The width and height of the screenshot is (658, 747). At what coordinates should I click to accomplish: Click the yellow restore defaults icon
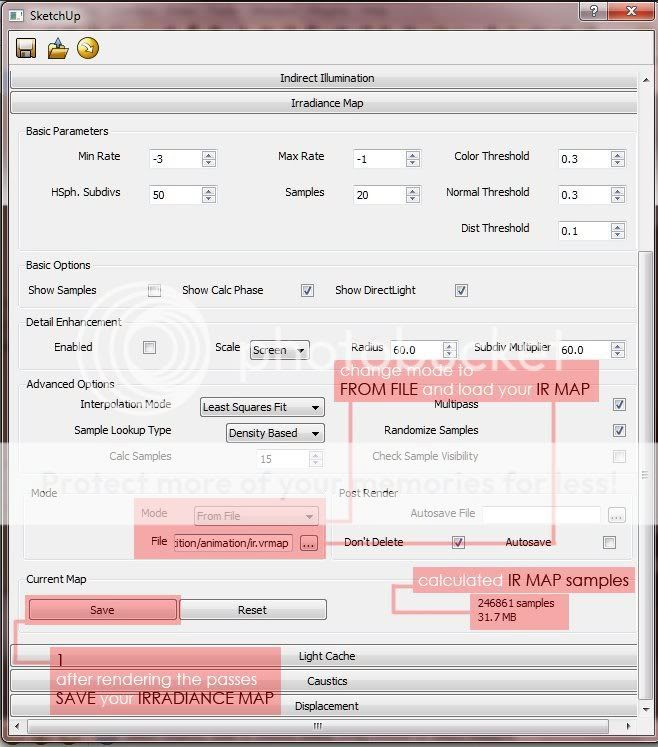tap(88, 48)
